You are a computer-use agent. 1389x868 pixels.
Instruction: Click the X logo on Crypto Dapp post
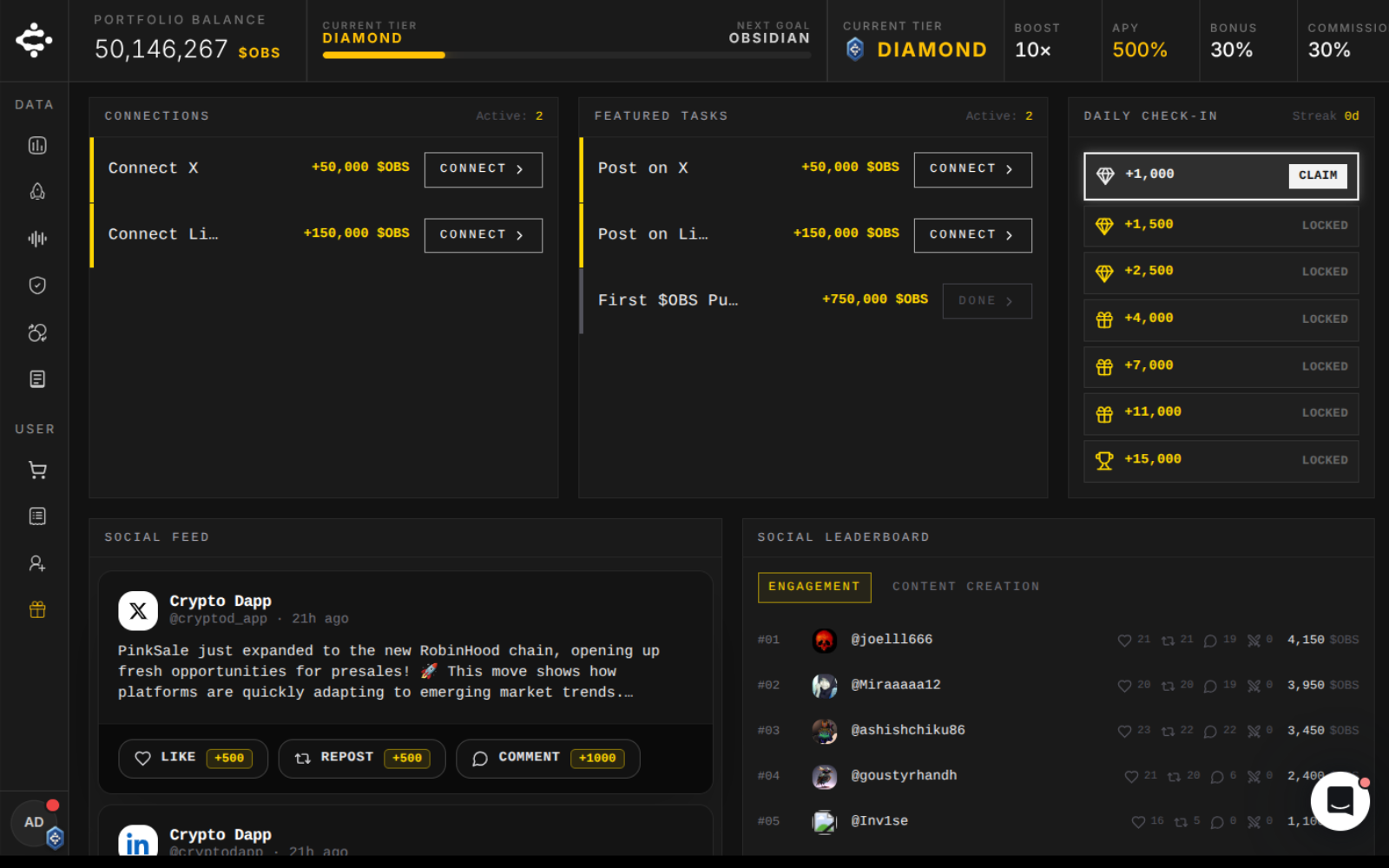[138, 611]
